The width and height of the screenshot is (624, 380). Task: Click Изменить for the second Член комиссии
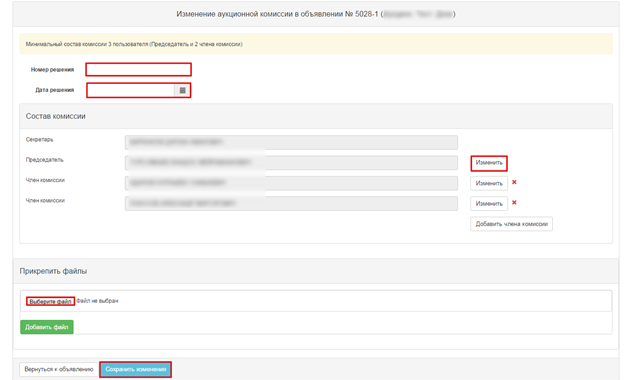(x=489, y=204)
